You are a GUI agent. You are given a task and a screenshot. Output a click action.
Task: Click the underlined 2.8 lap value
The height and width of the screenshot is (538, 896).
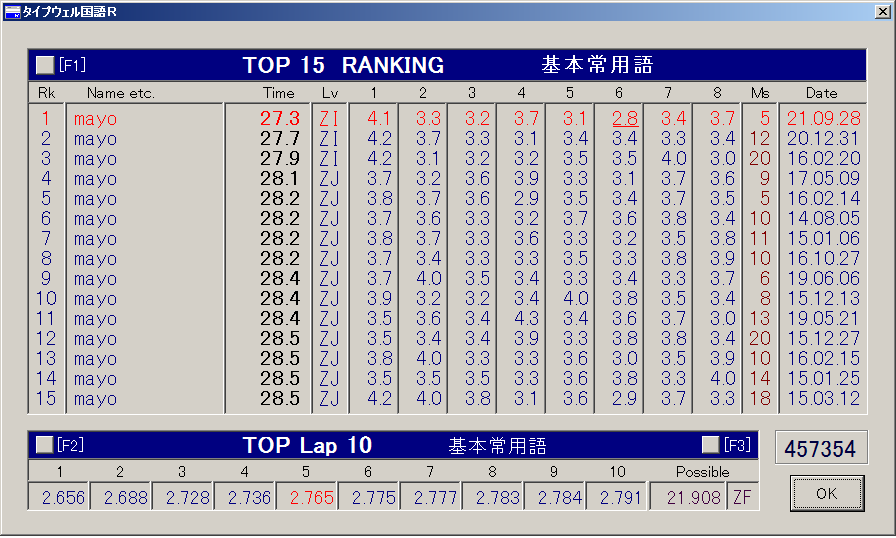tap(625, 118)
